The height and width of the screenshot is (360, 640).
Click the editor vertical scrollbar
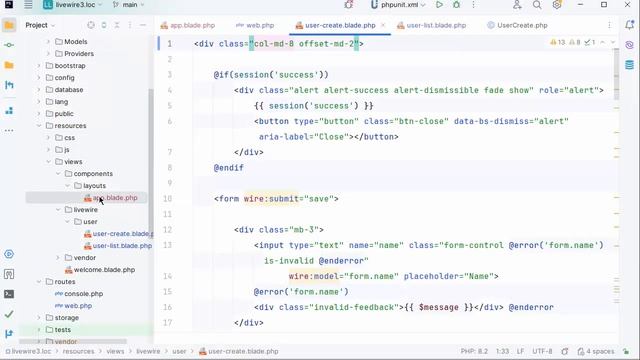point(616,75)
